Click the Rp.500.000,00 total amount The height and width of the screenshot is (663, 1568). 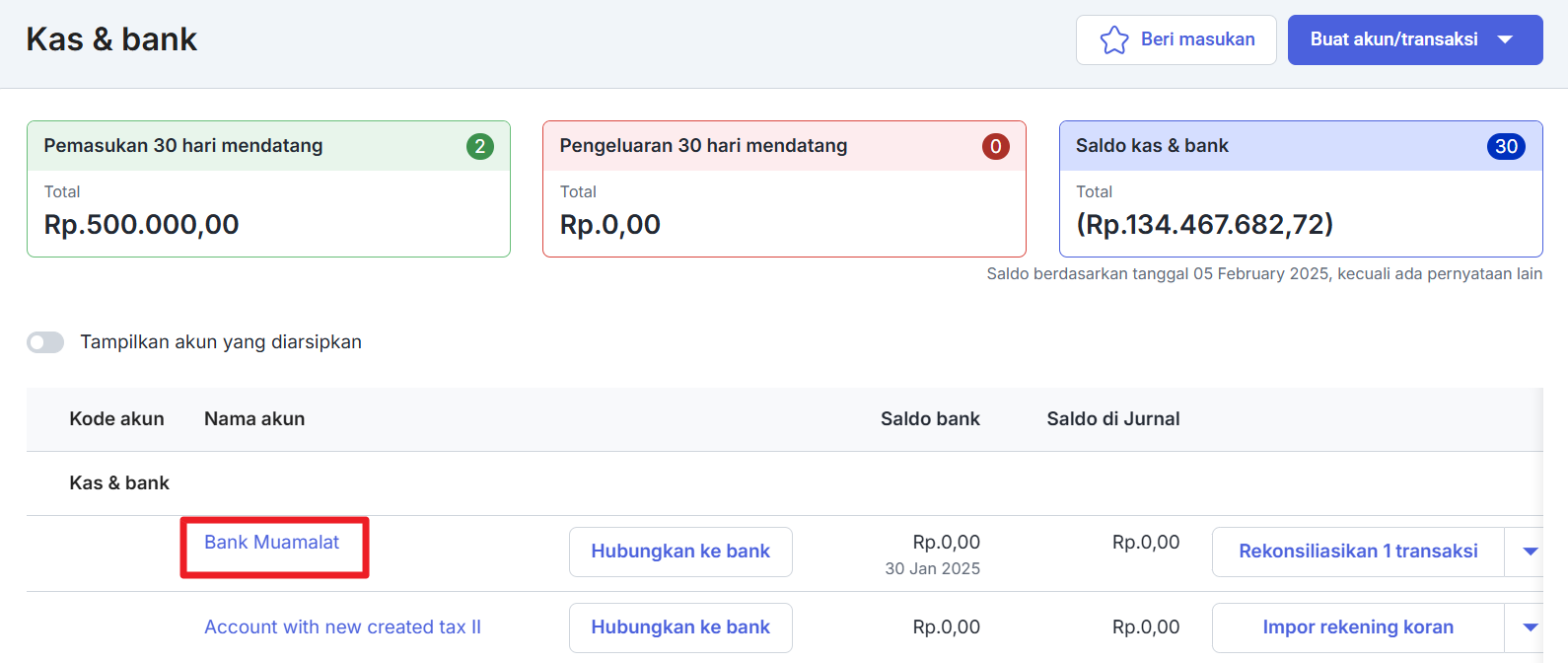(x=142, y=224)
